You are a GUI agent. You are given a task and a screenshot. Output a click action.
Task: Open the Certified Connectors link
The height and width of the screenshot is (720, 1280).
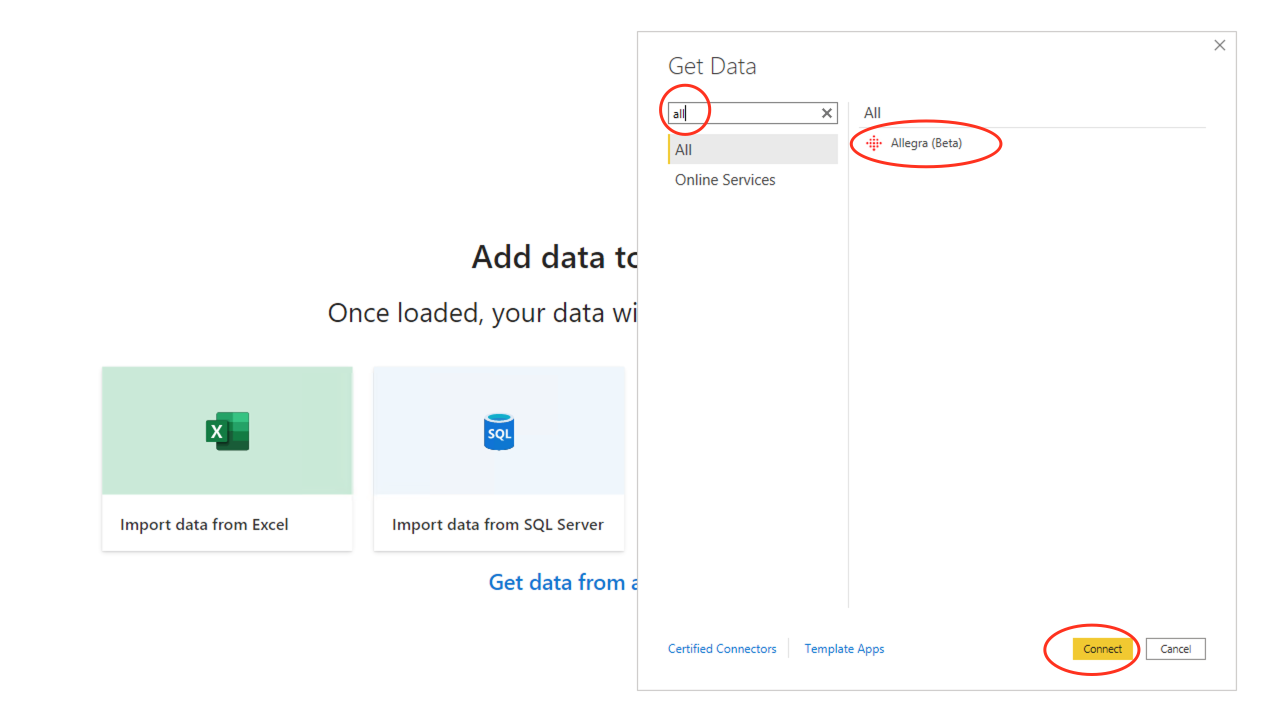(722, 648)
